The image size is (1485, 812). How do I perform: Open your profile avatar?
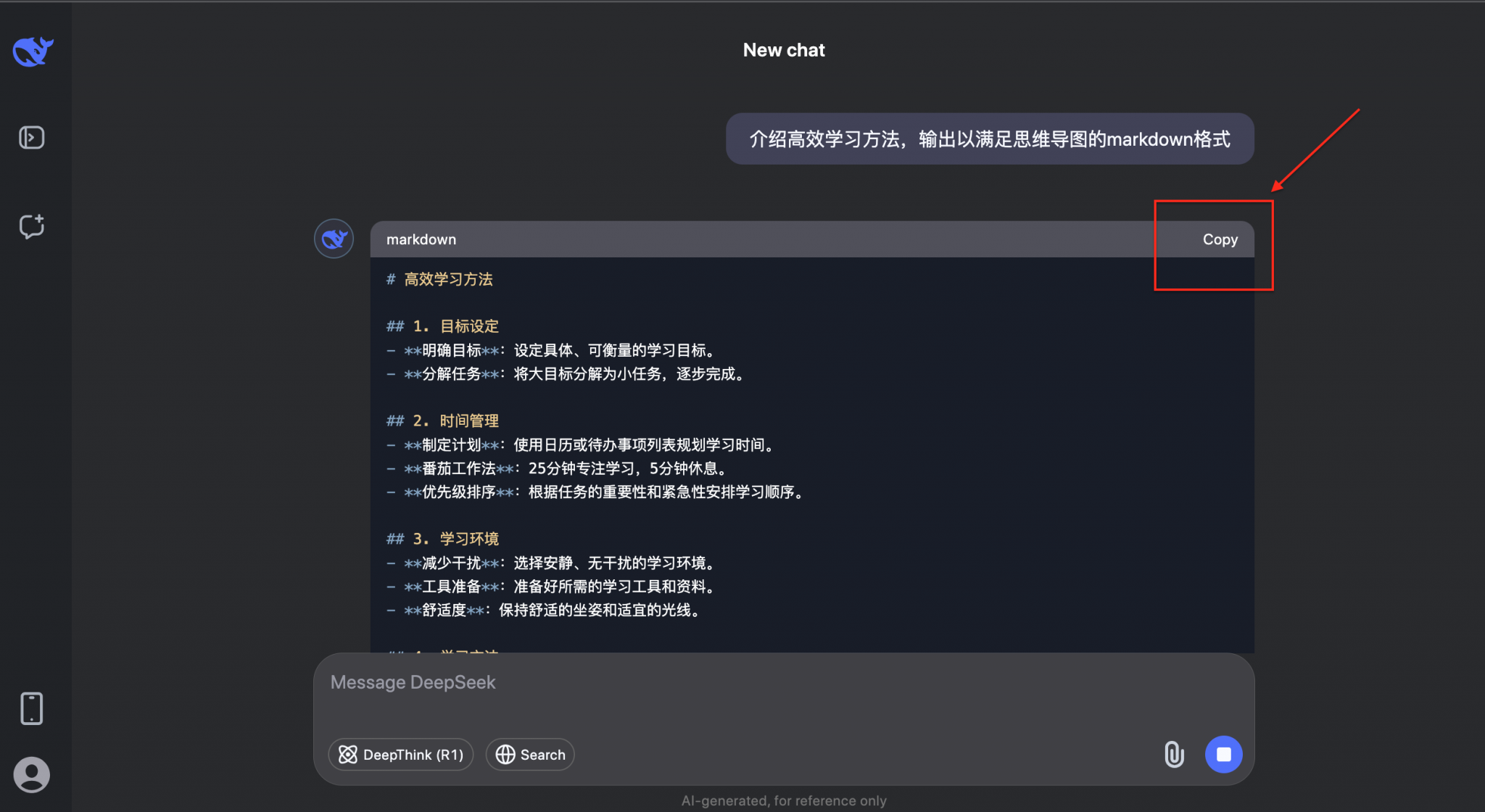pyautogui.click(x=32, y=774)
